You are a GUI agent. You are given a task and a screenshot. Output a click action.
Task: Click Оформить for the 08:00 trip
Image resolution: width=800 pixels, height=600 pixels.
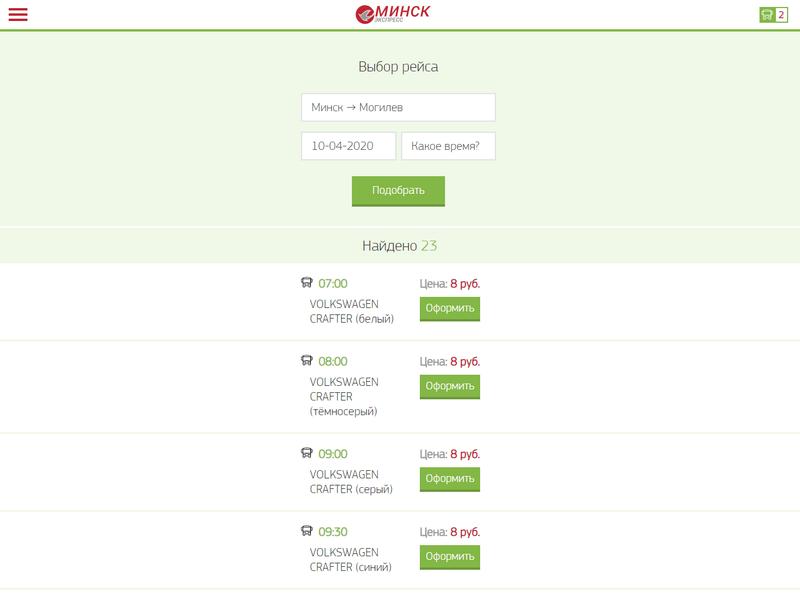coord(450,387)
